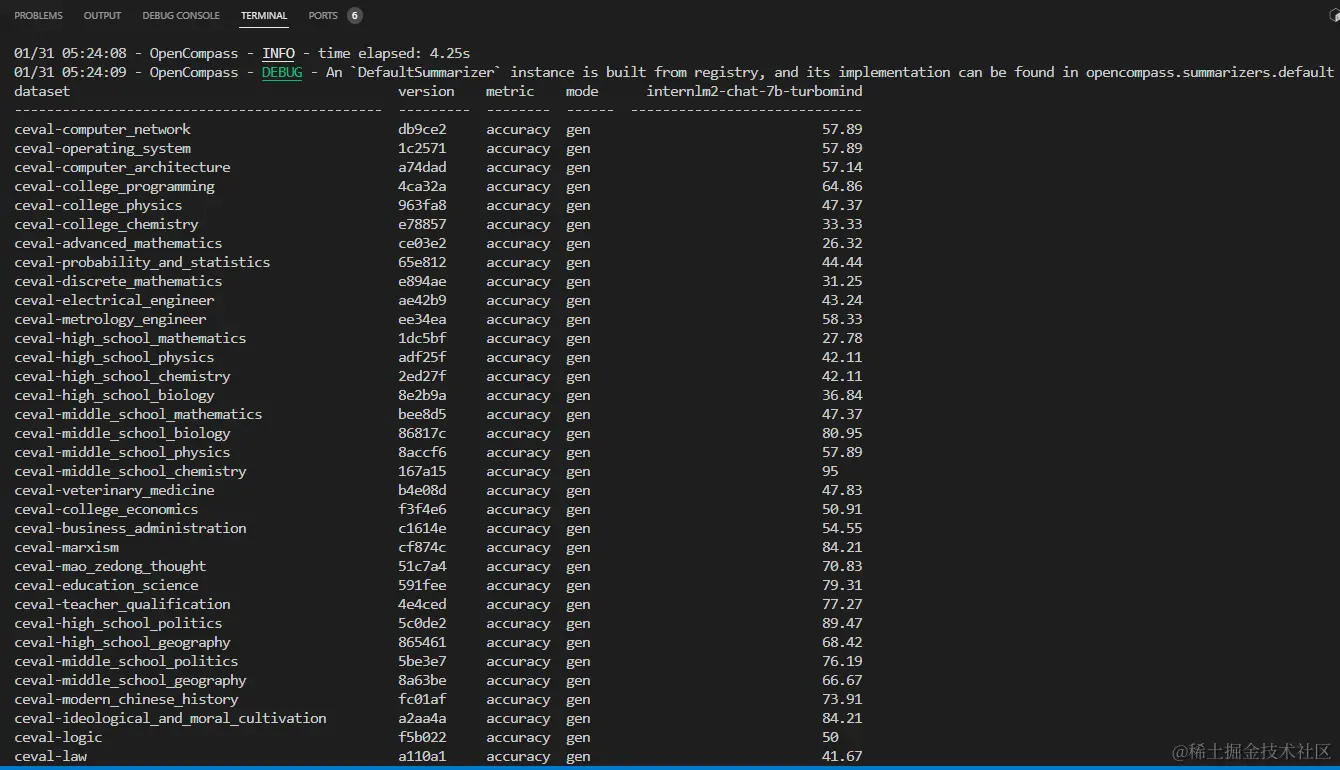Click ceval-high_school_chemistry dataset name
This screenshot has width=1340, height=770.
click(122, 376)
